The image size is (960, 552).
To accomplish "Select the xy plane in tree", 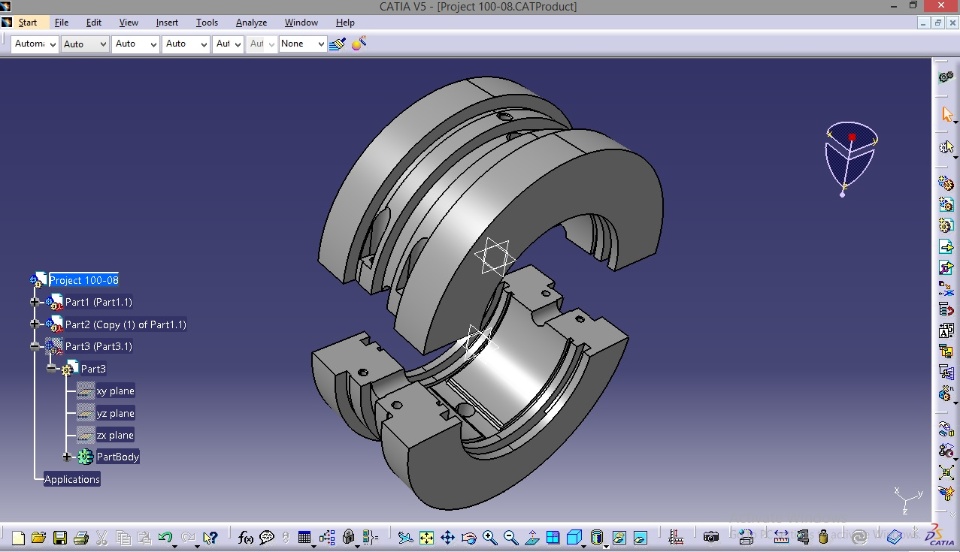I will [x=115, y=390].
